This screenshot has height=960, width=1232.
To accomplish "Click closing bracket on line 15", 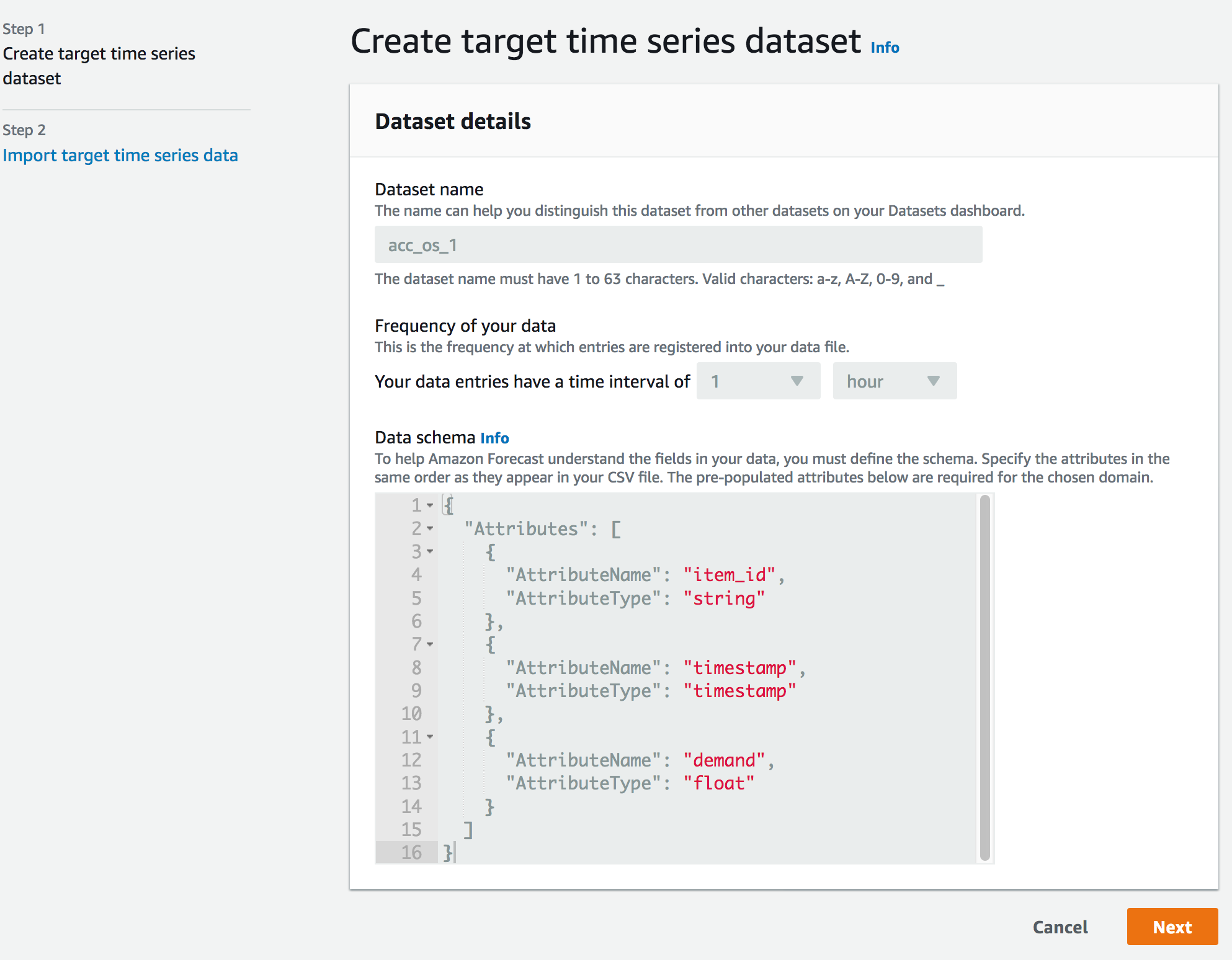I will pos(468,830).
